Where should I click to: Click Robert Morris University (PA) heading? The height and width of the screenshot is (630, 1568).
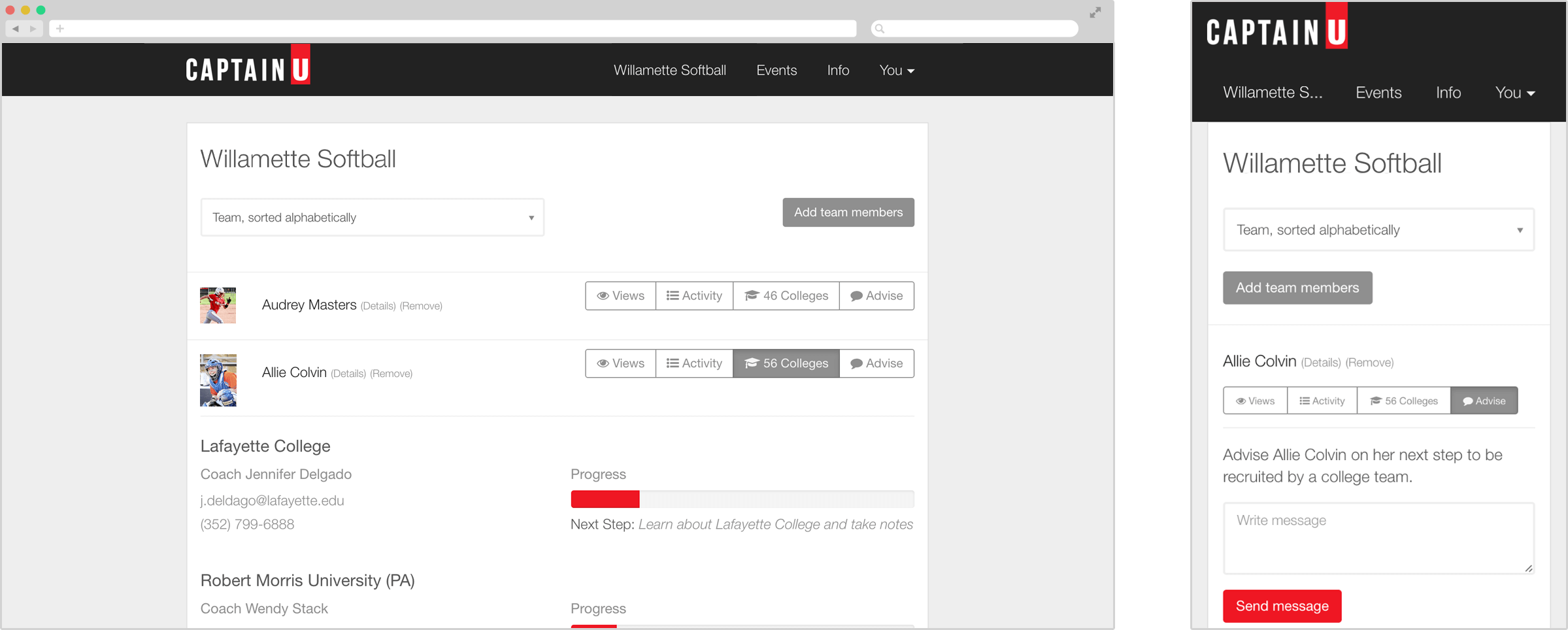point(307,581)
